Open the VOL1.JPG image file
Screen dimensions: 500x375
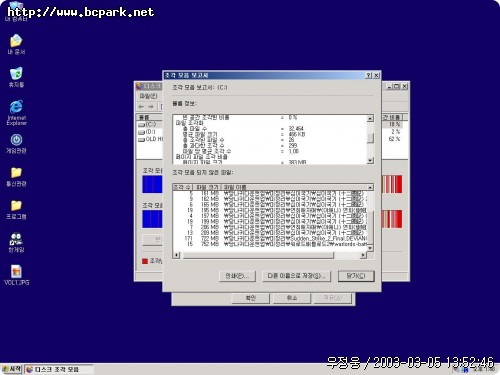(16, 275)
